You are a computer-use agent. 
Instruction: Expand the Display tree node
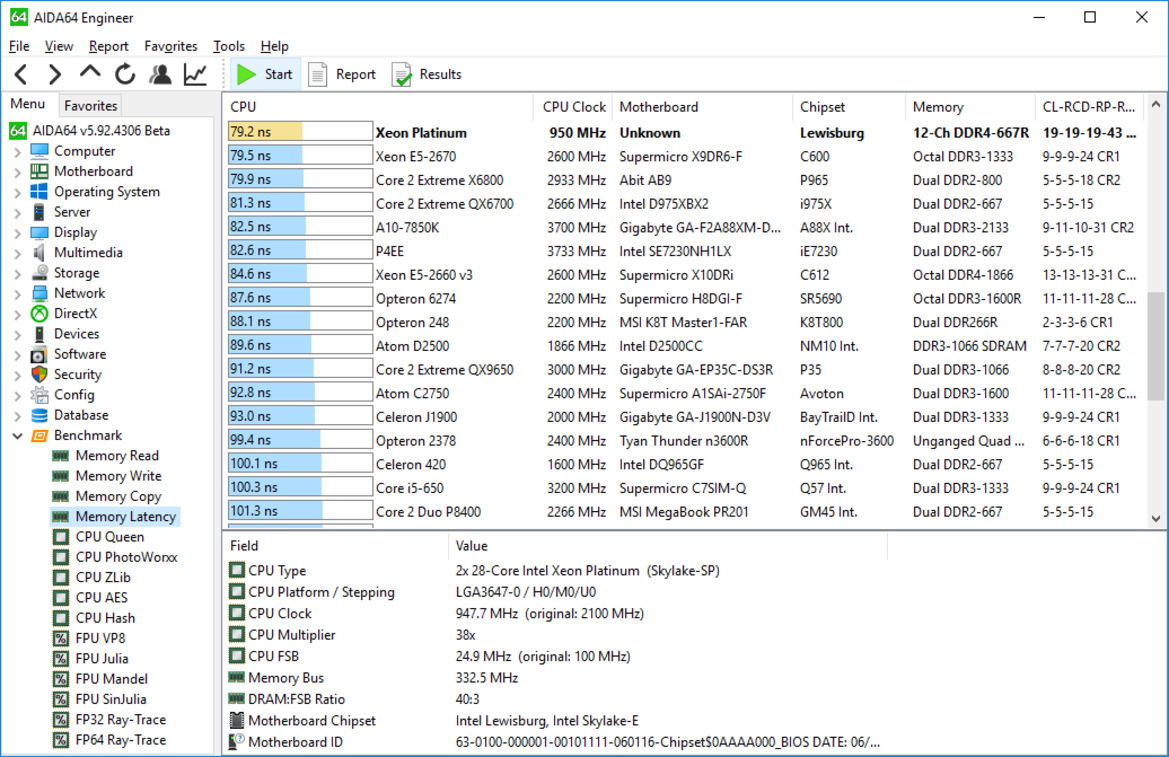(x=17, y=233)
